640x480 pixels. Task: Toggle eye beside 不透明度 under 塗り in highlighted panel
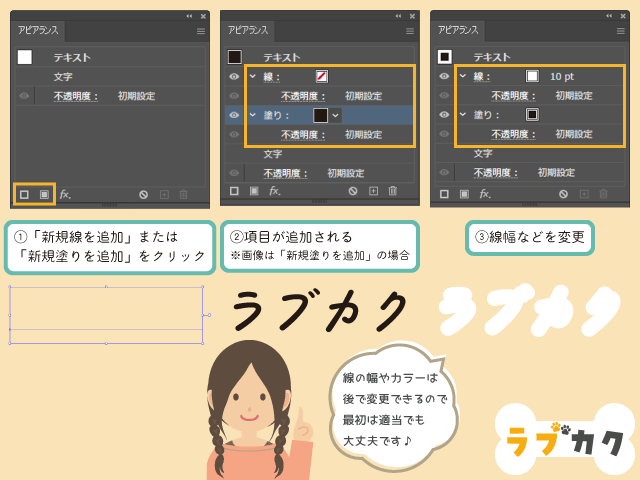[x=234, y=134]
